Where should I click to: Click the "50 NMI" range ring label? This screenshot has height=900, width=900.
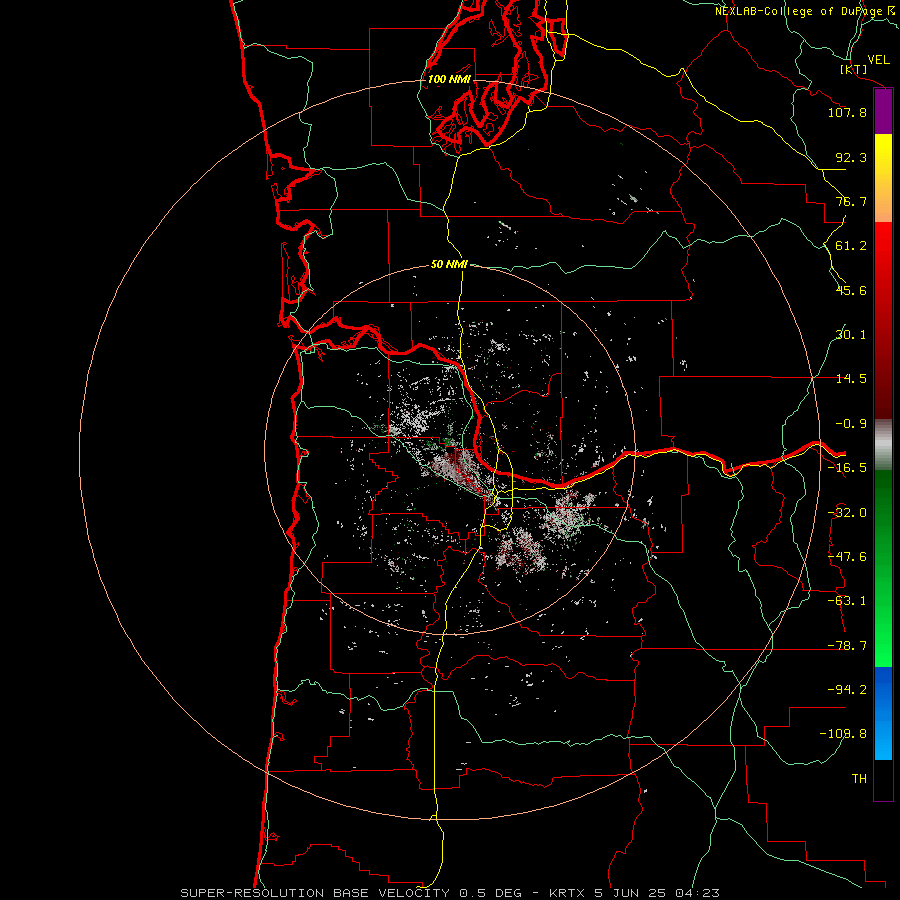click(449, 265)
